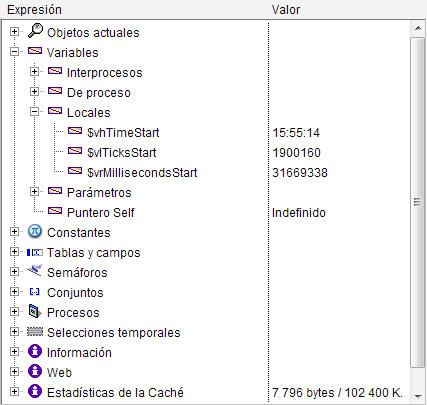Click the magnifier icon beside Objetos actuales

pyautogui.click(x=35, y=31)
